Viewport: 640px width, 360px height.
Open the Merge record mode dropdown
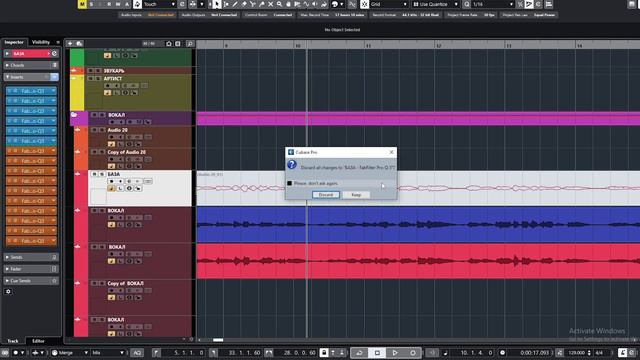[69, 353]
